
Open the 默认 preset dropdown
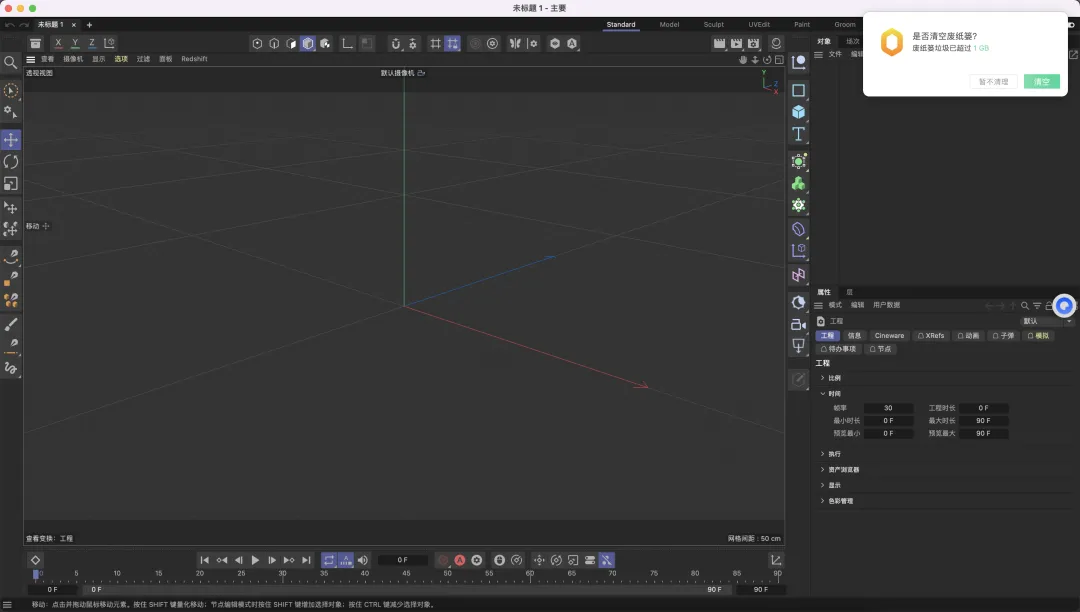pos(1046,321)
